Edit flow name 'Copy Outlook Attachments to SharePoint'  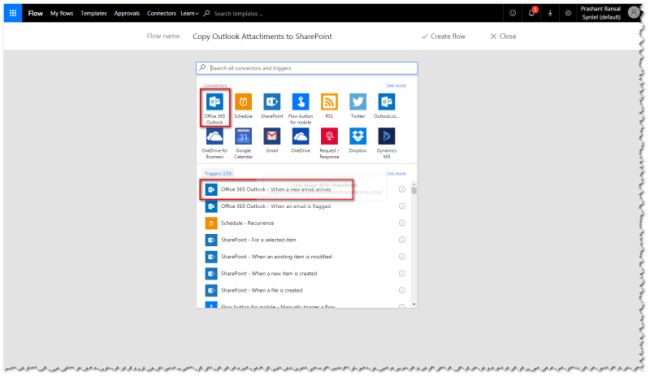[262, 36]
